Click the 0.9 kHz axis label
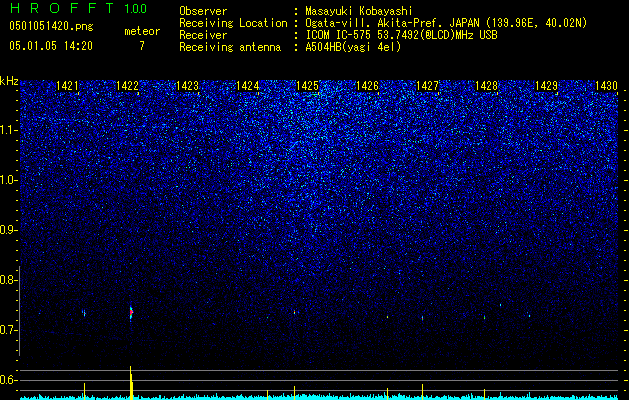This screenshot has height=400, width=629. point(8,230)
